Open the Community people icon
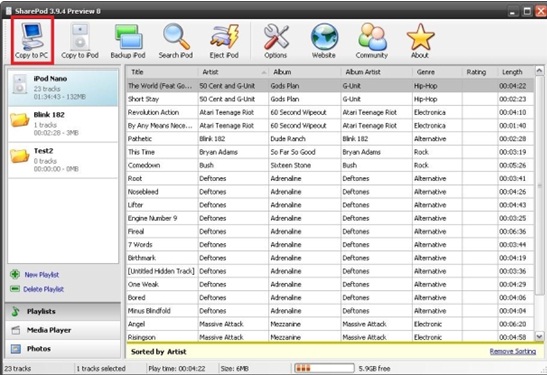Image resolution: width=547 pixels, height=375 pixels. [x=372, y=41]
